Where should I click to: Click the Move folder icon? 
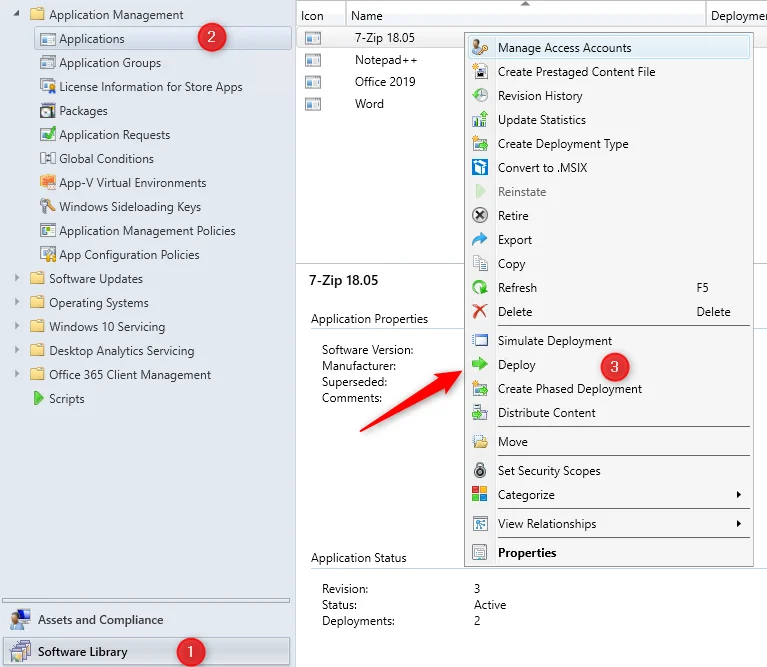pos(480,441)
